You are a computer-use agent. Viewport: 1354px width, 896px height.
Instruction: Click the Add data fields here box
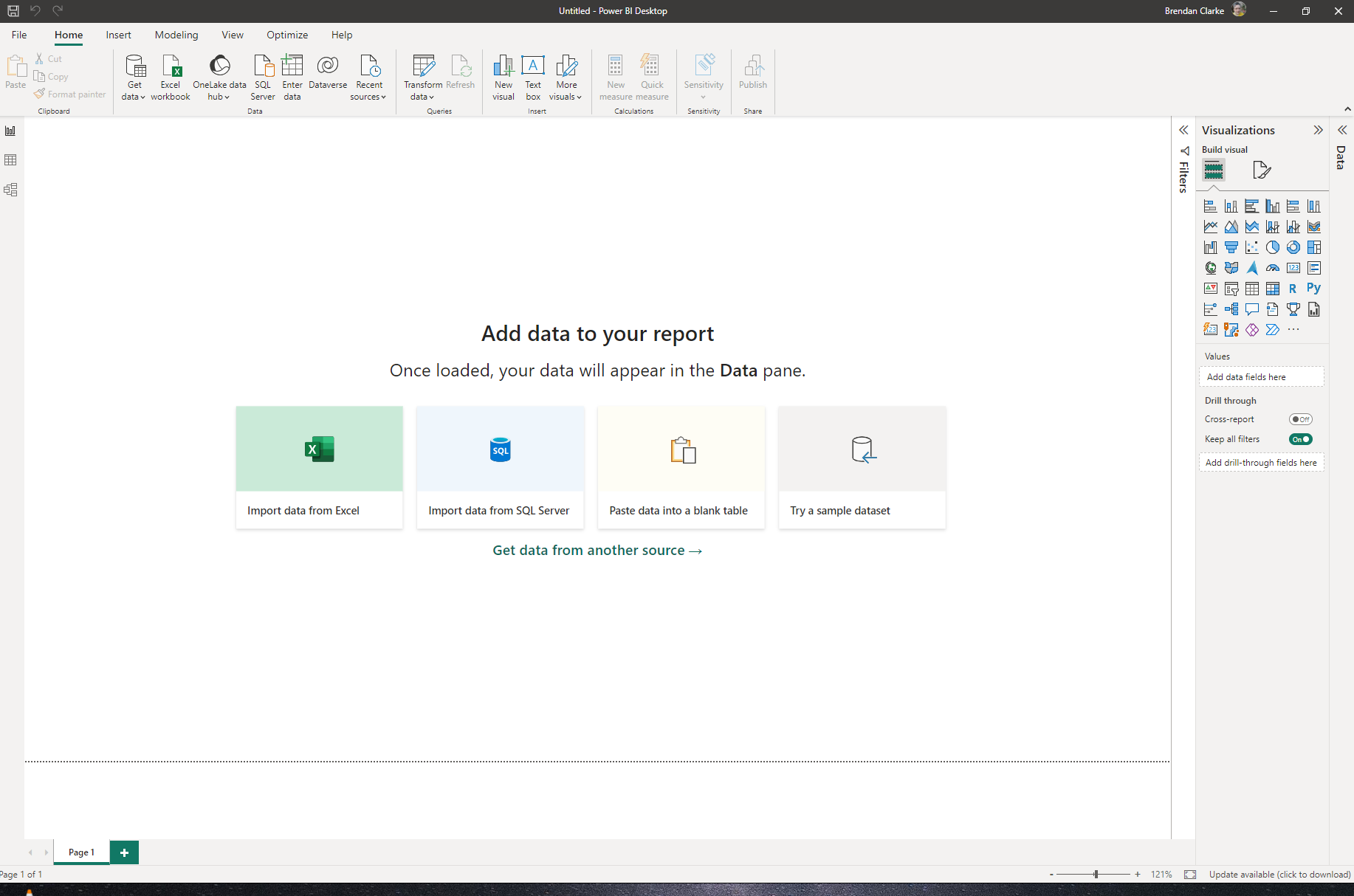(1262, 377)
